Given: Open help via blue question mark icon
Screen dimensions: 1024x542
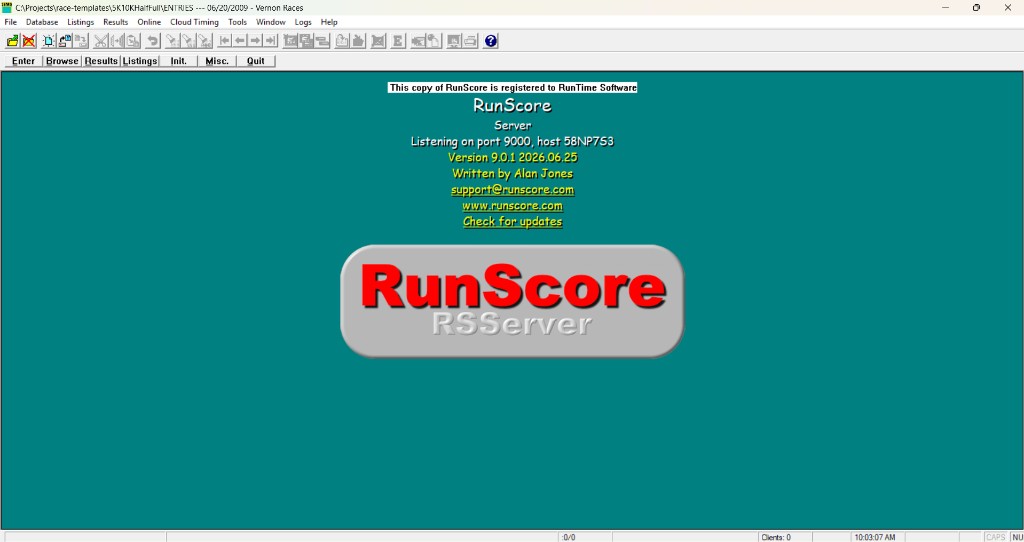Looking at the screenshot, I should pyautogui.click(x=490, y=41).
